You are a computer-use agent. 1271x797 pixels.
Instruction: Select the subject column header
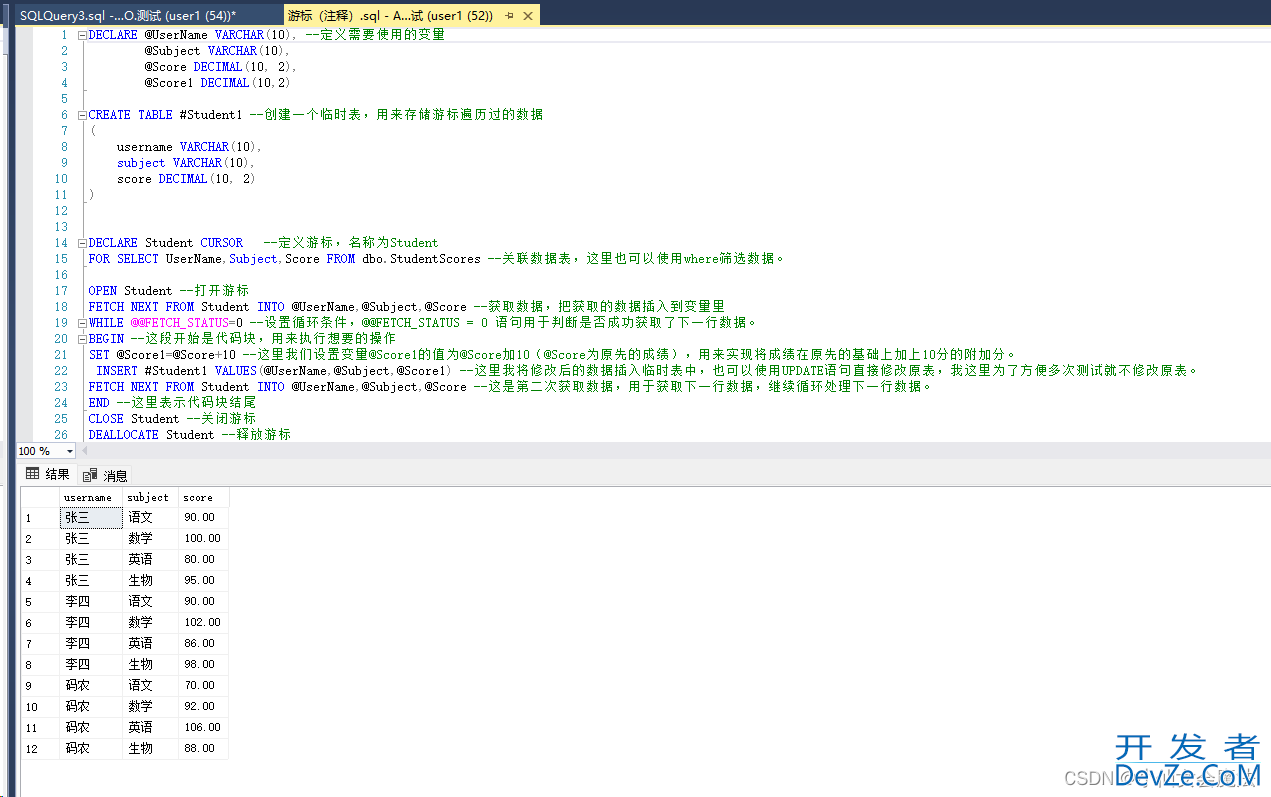[150, 497]
